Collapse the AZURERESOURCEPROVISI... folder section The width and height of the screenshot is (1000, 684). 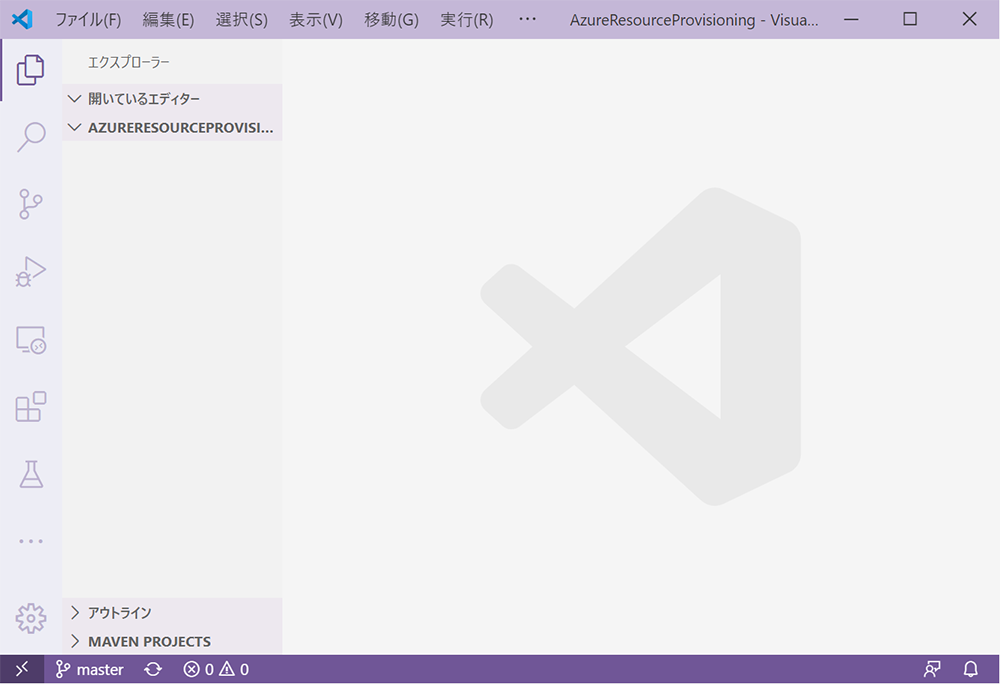172,127
